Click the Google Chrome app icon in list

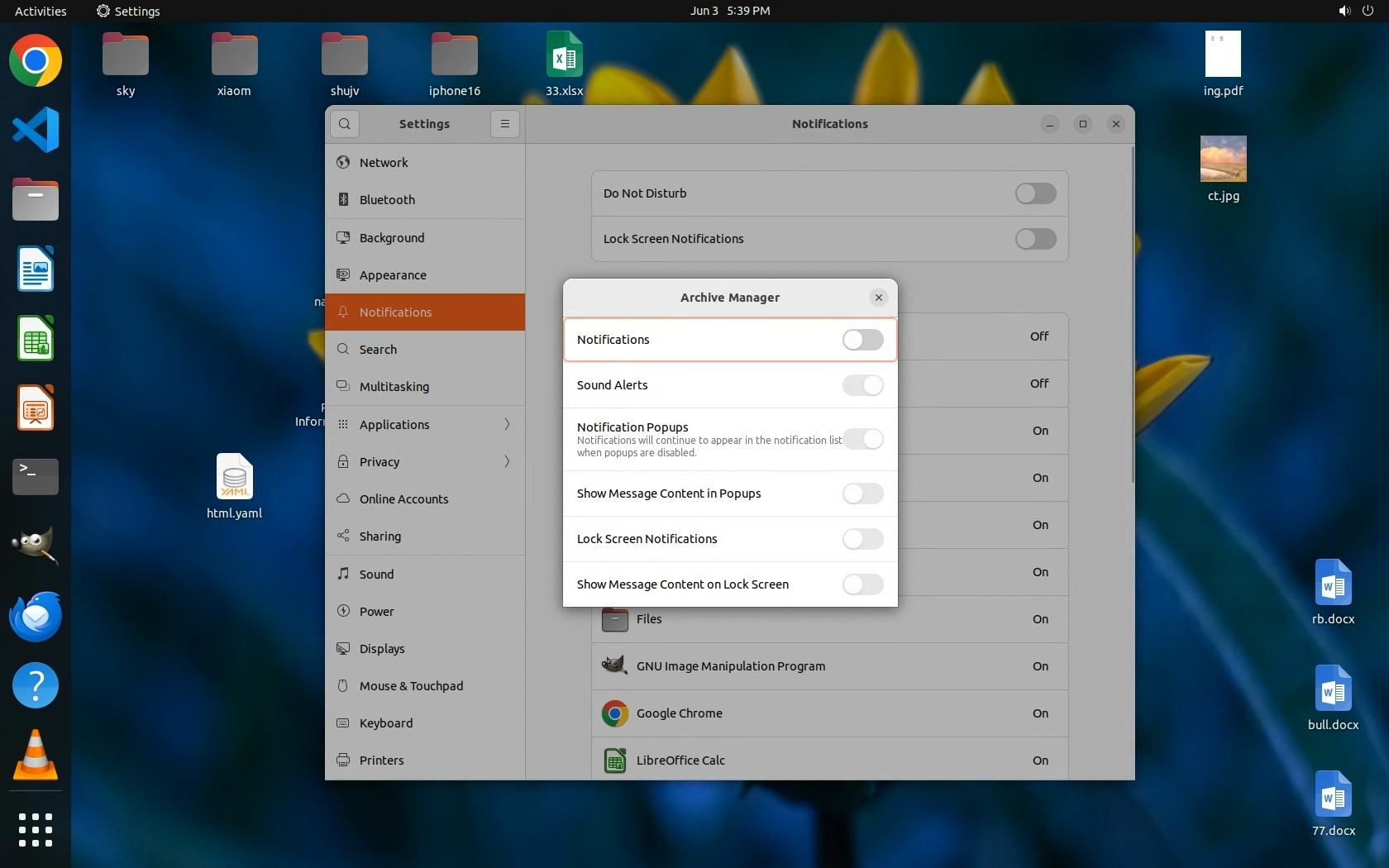(614, 713)
